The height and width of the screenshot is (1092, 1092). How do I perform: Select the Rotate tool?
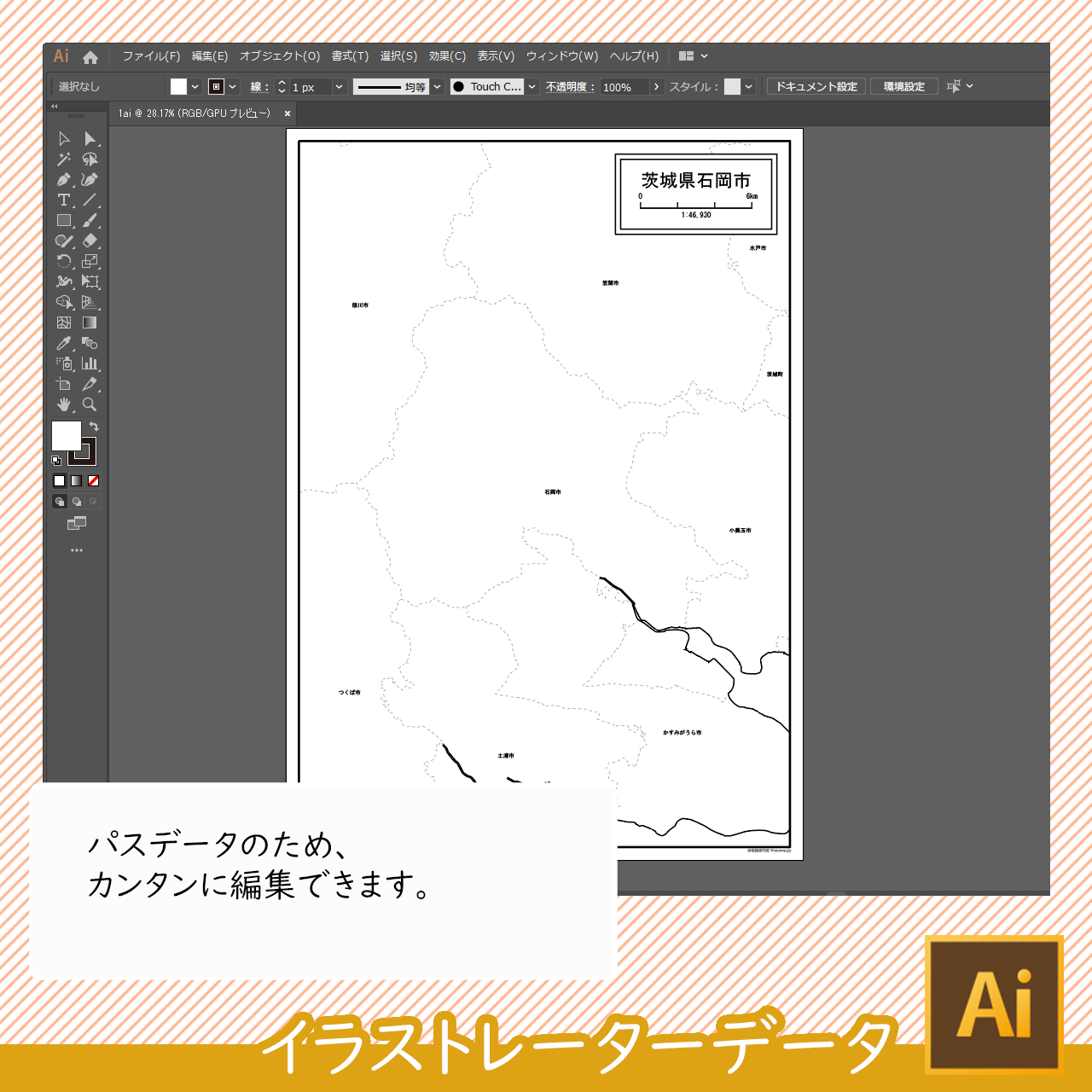(x=64, y=261)
